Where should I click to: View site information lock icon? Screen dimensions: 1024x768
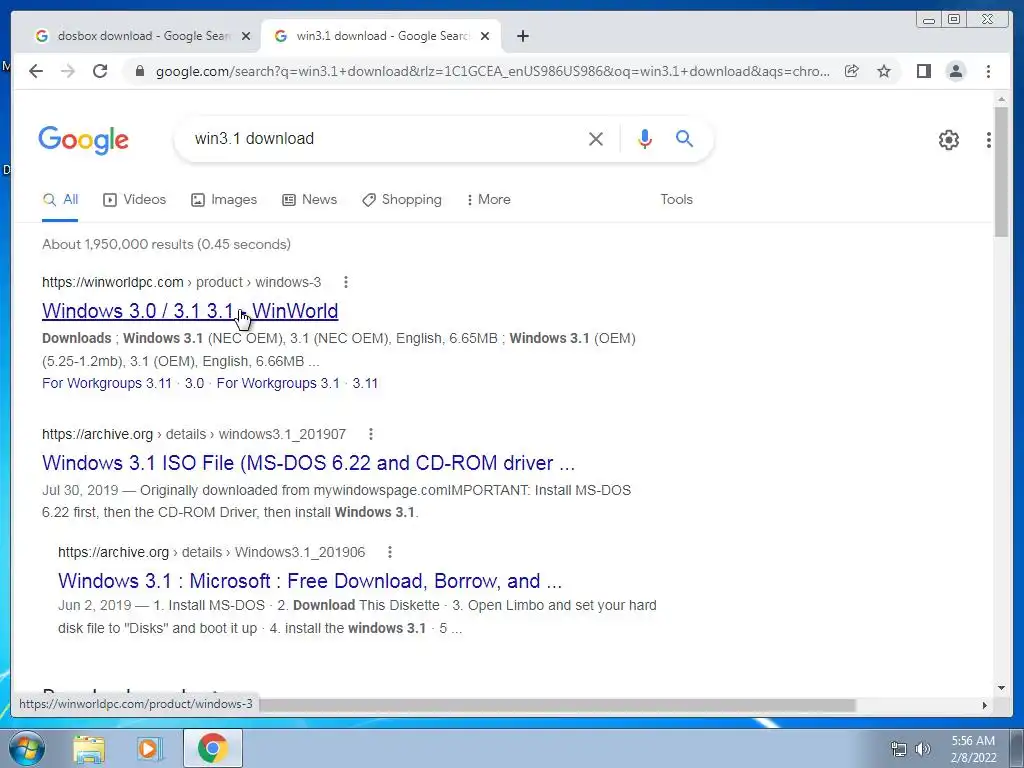[139, 71]
